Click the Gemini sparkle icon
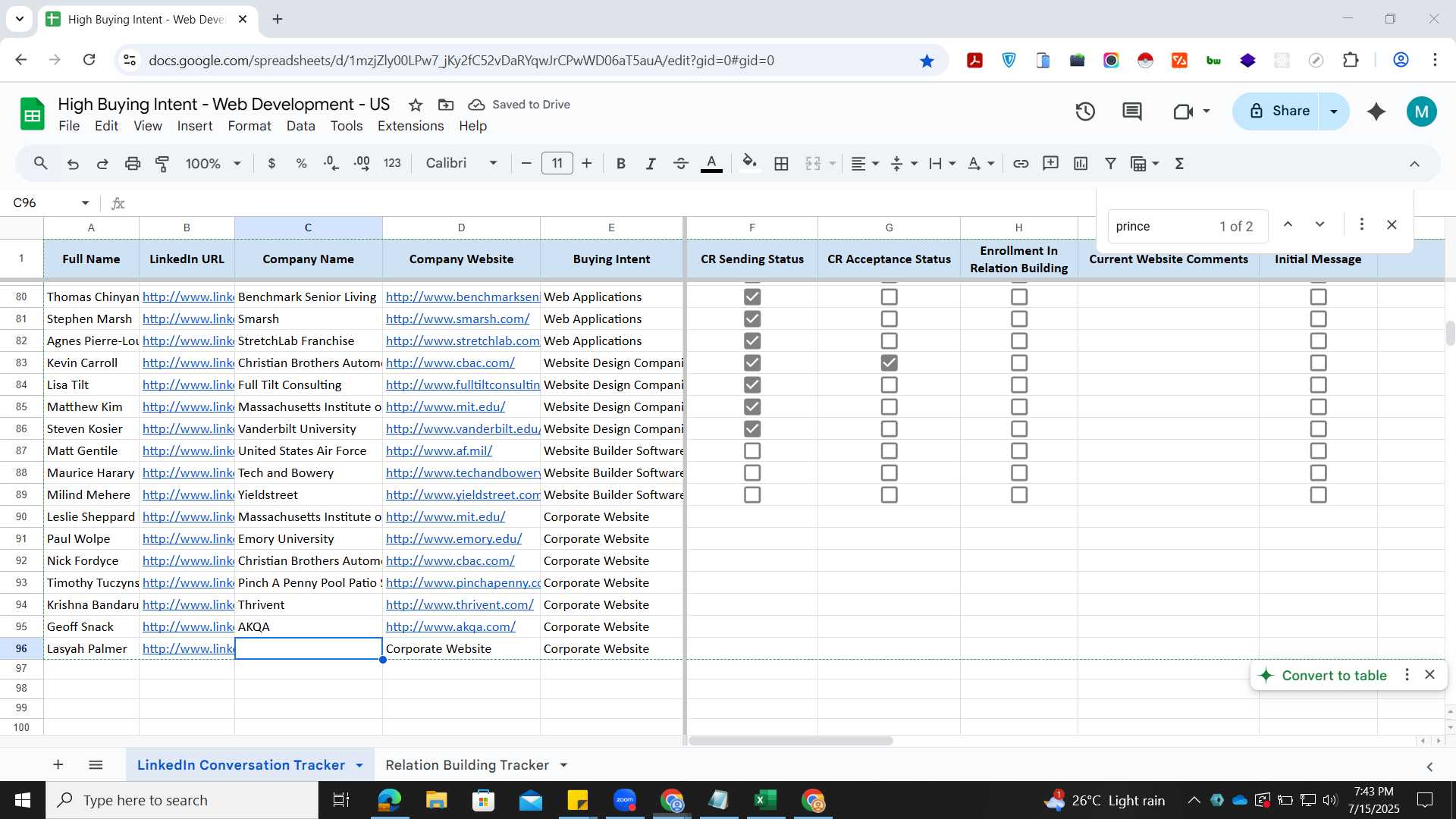Screen dimensions: 1456x819 coord(1376,111)
